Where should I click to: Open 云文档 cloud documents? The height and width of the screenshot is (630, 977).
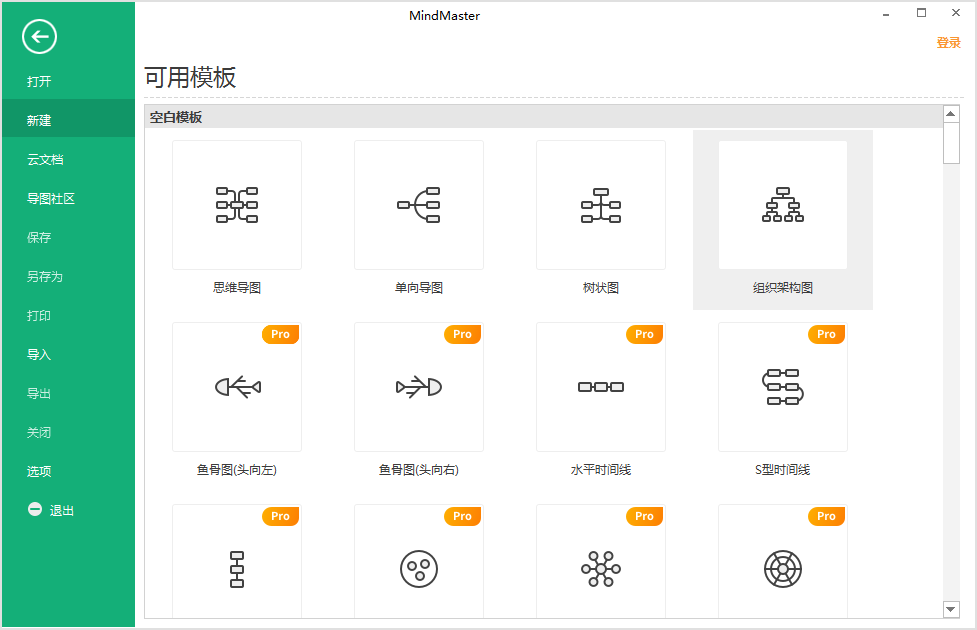pyautogui.click(x=69, y=160)
